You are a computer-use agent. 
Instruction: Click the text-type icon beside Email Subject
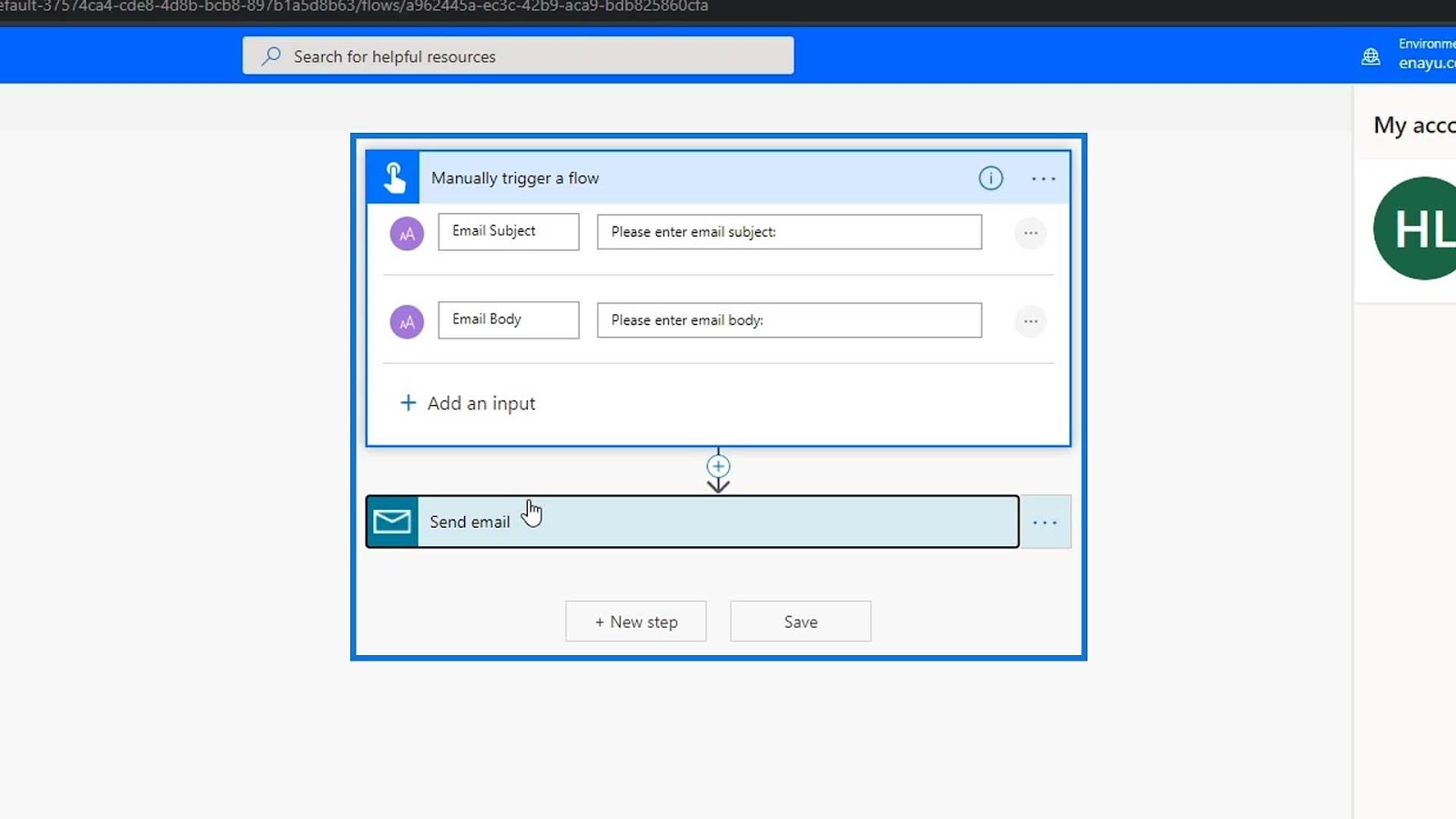407,234
